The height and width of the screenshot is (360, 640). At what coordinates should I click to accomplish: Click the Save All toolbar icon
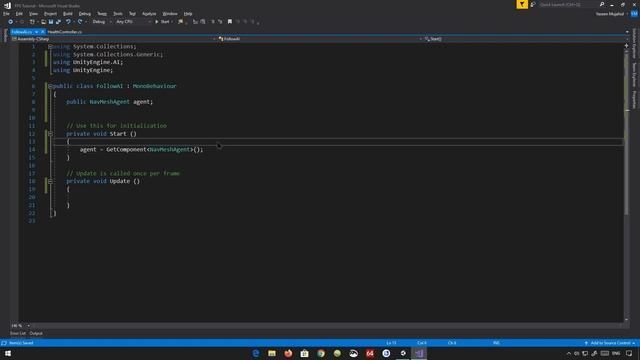coord(58,22)
